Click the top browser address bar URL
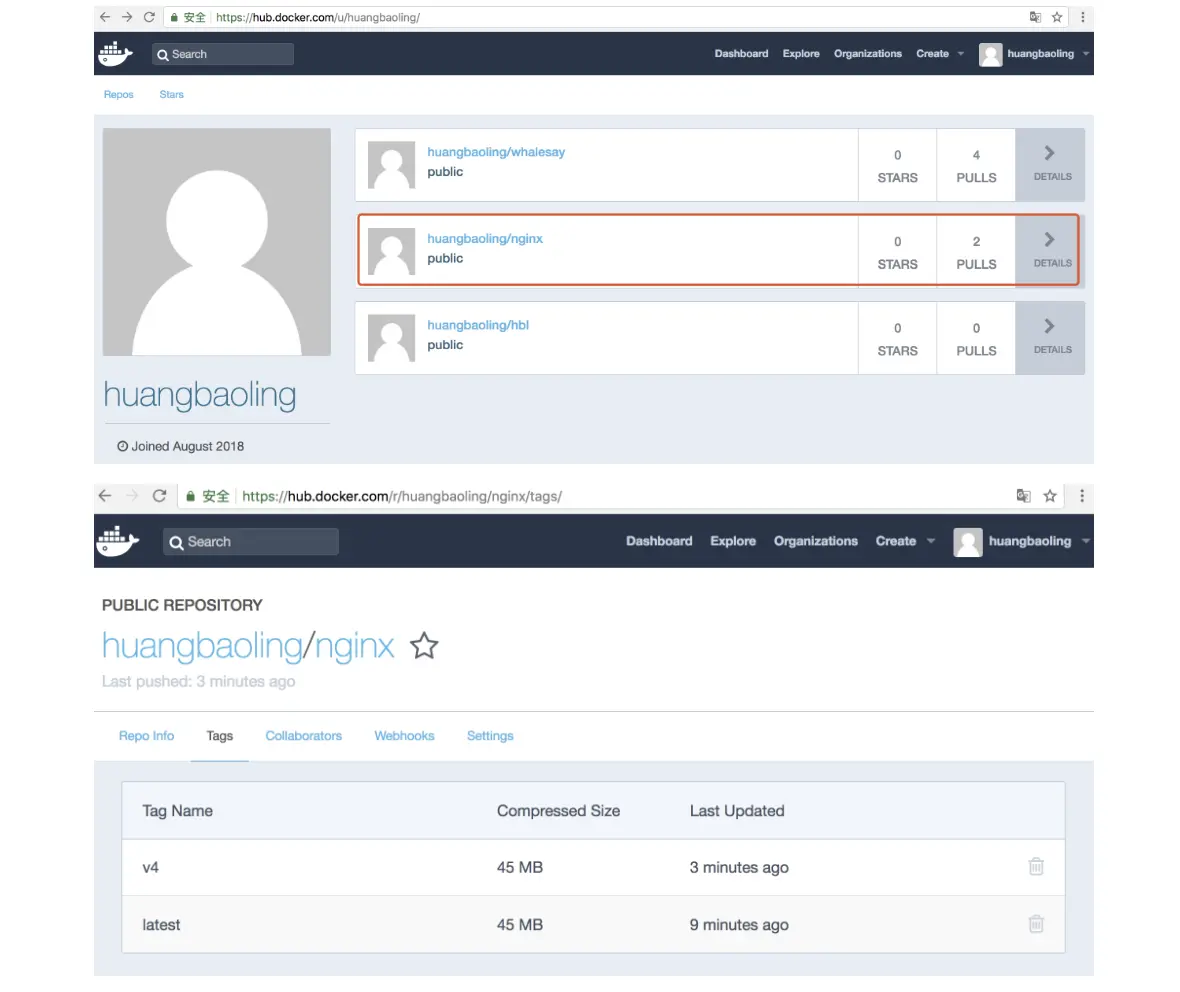 [x=318, y=17]
